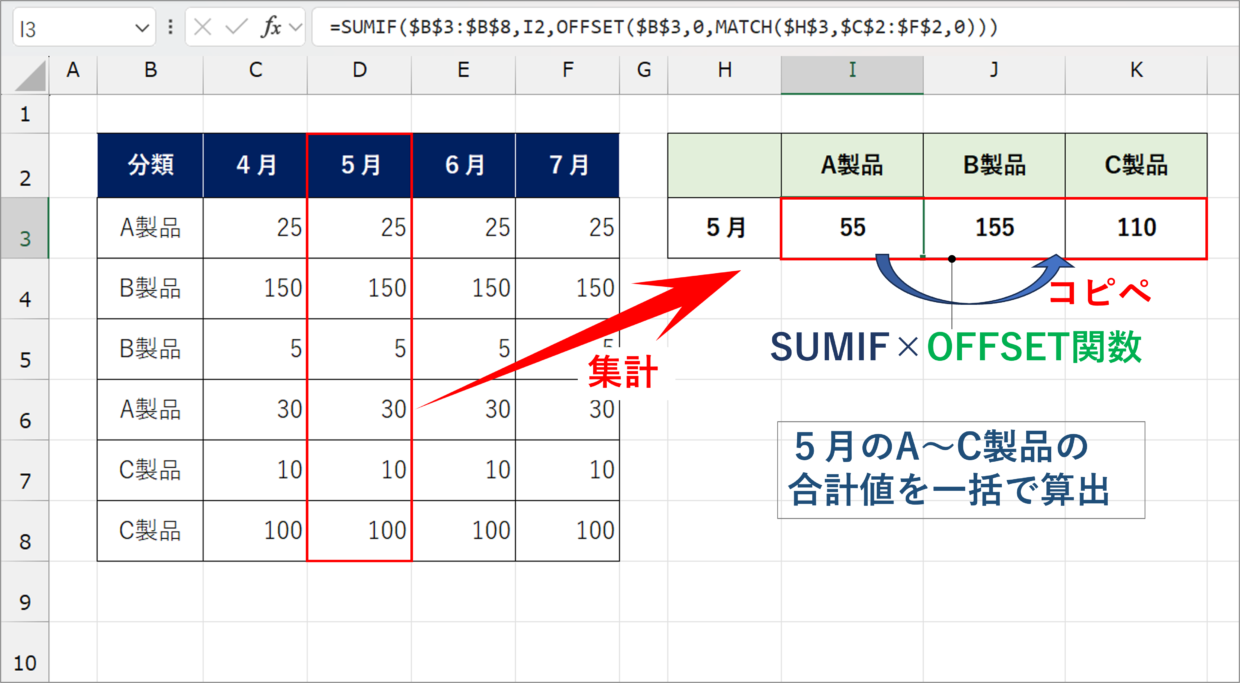Open the Name Box dropdown arrow
This screenshot has height=683, width=1240.
(141, 28)
